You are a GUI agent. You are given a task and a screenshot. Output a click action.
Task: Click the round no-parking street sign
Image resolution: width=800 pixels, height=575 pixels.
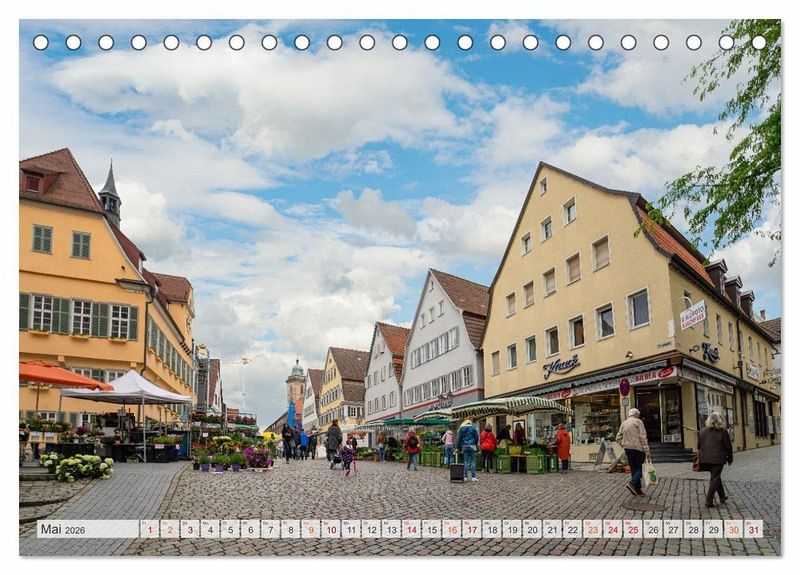point(625,387)
